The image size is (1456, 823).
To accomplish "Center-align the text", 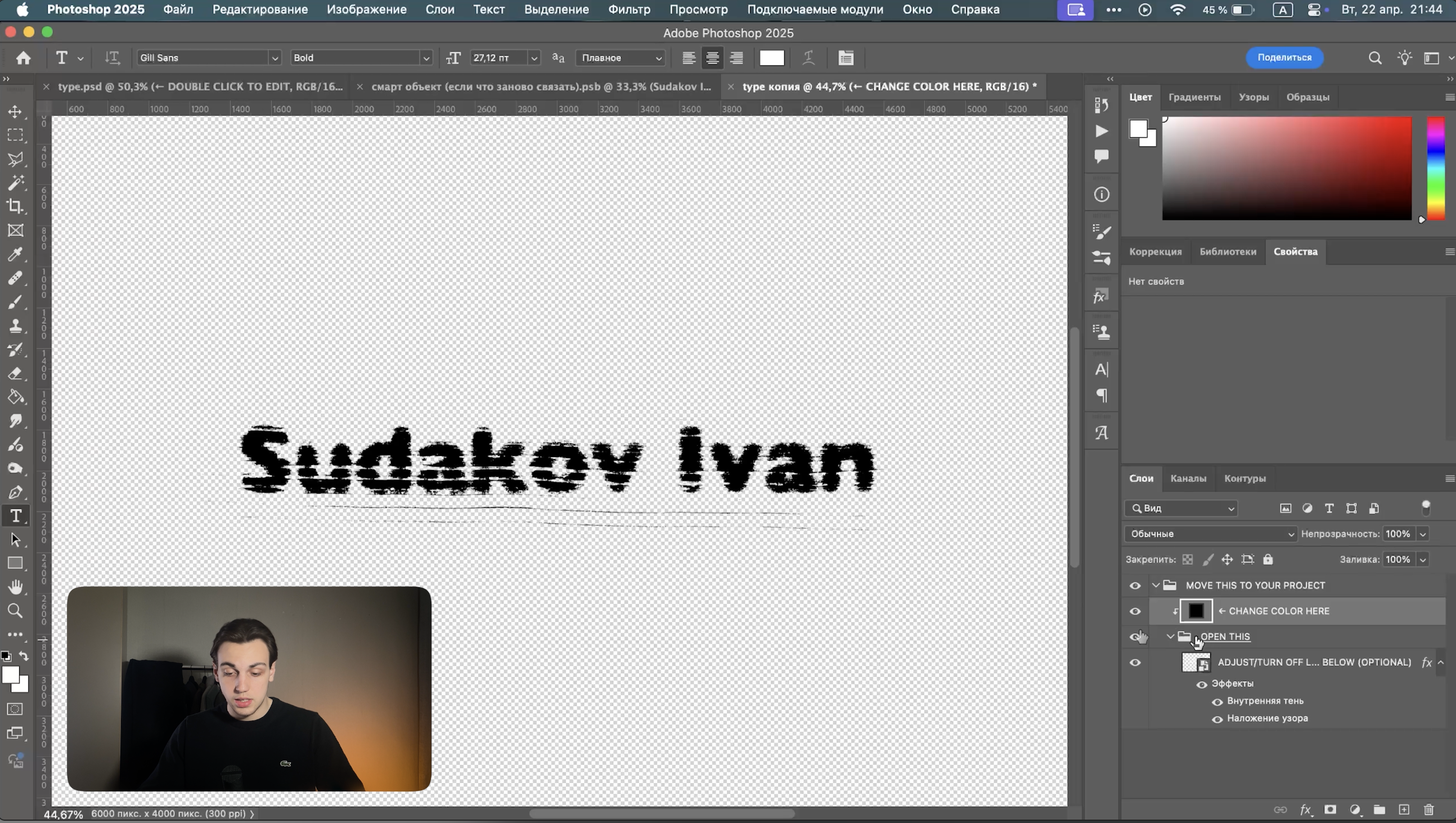I will 712,57.
